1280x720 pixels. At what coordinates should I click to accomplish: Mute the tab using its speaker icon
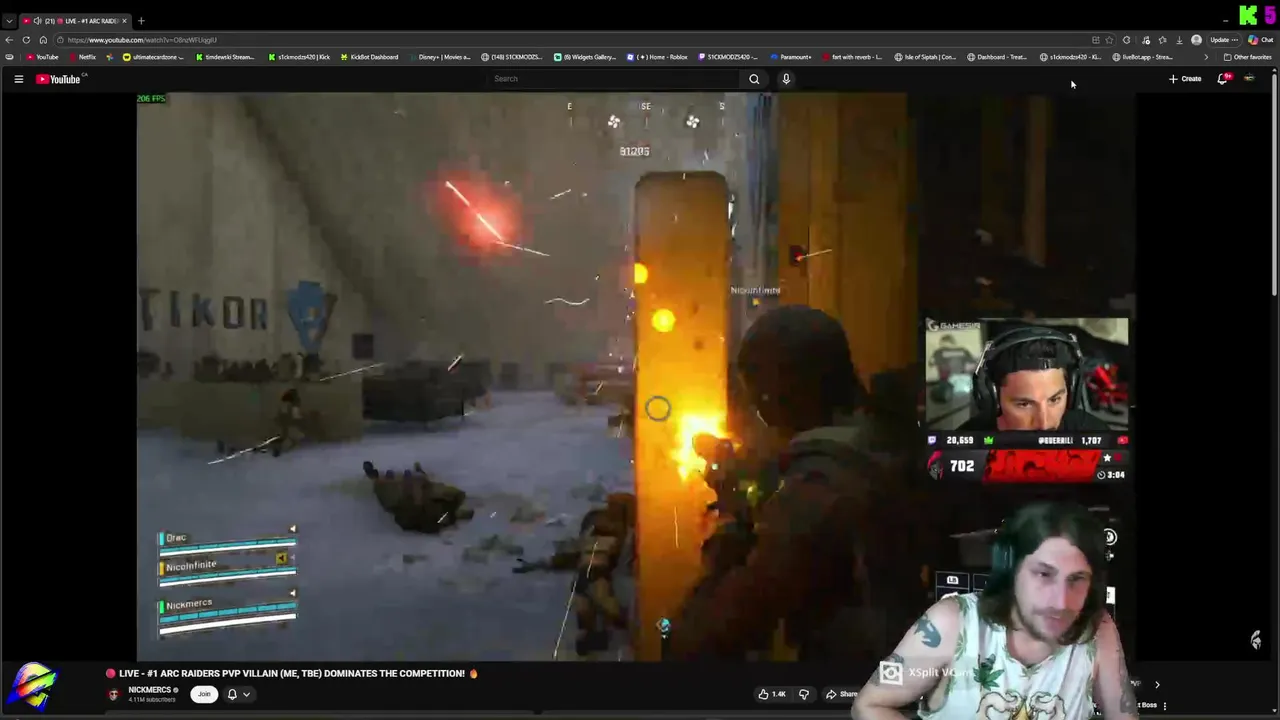coord(37,21)
